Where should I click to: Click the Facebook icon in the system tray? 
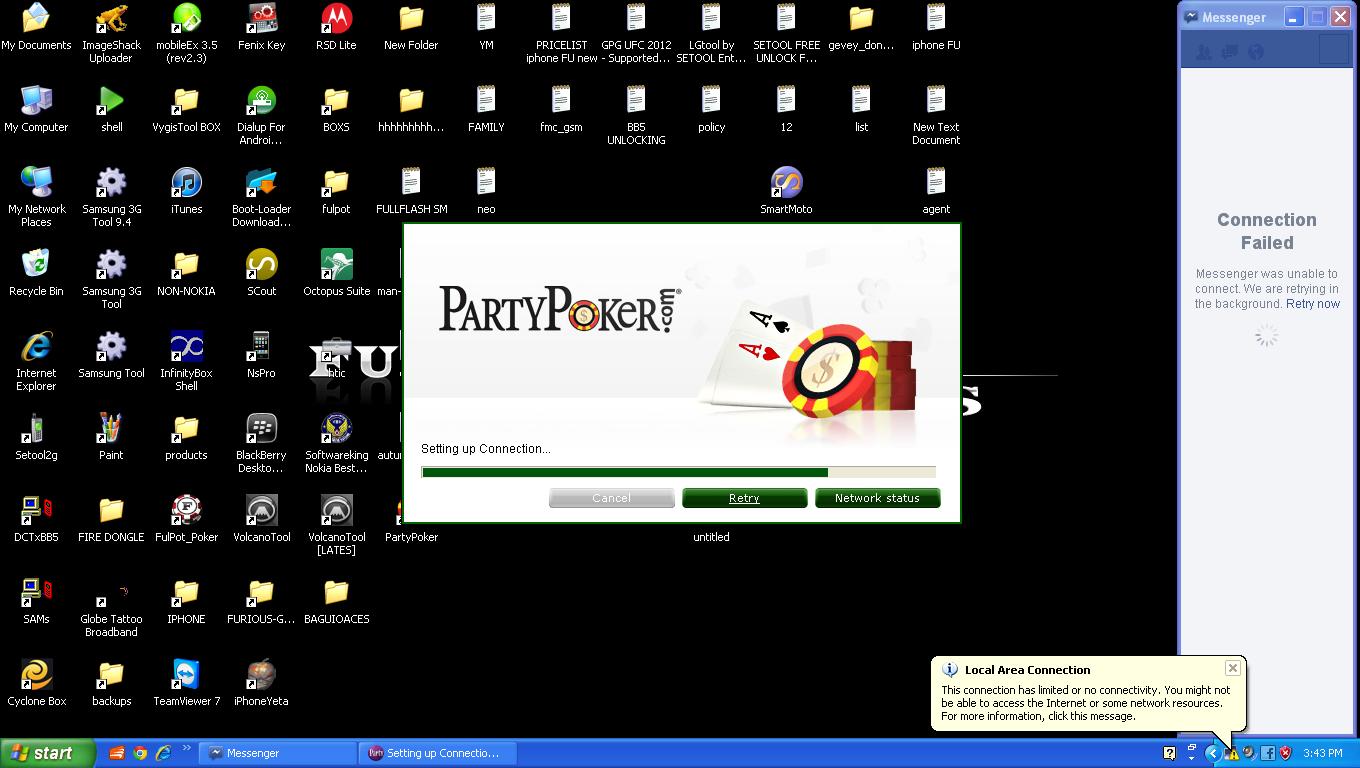pyautogui.click(x=1267, y=753)
